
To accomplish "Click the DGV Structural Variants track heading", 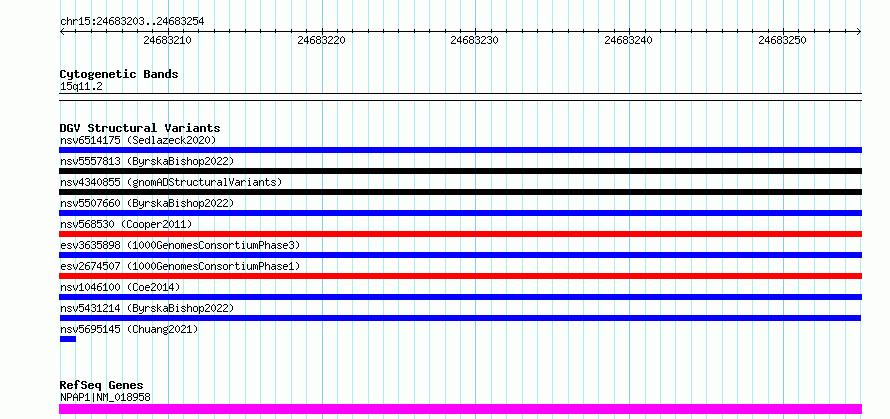I will (140, 128).
